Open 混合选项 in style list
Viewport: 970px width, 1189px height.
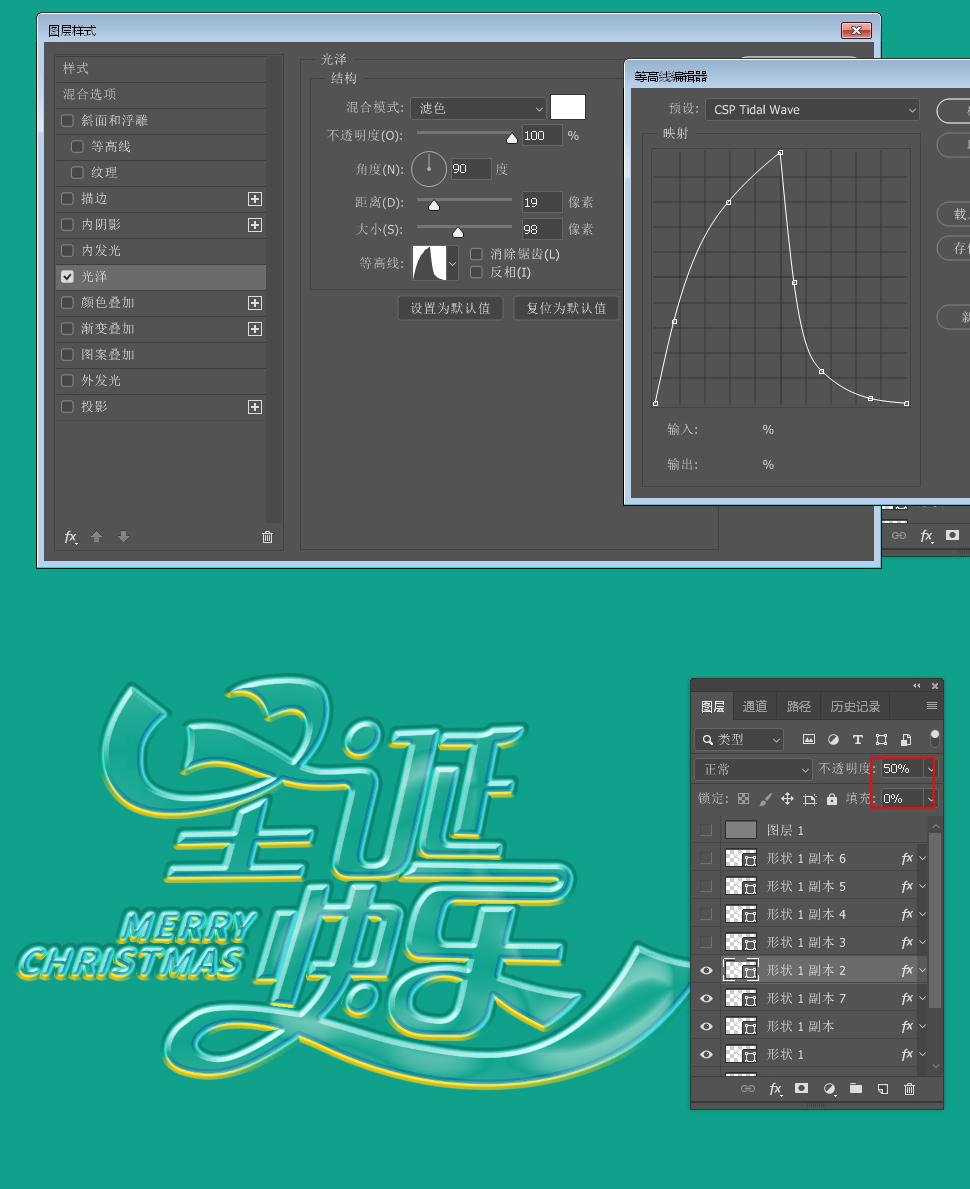(x=161, y=95)
